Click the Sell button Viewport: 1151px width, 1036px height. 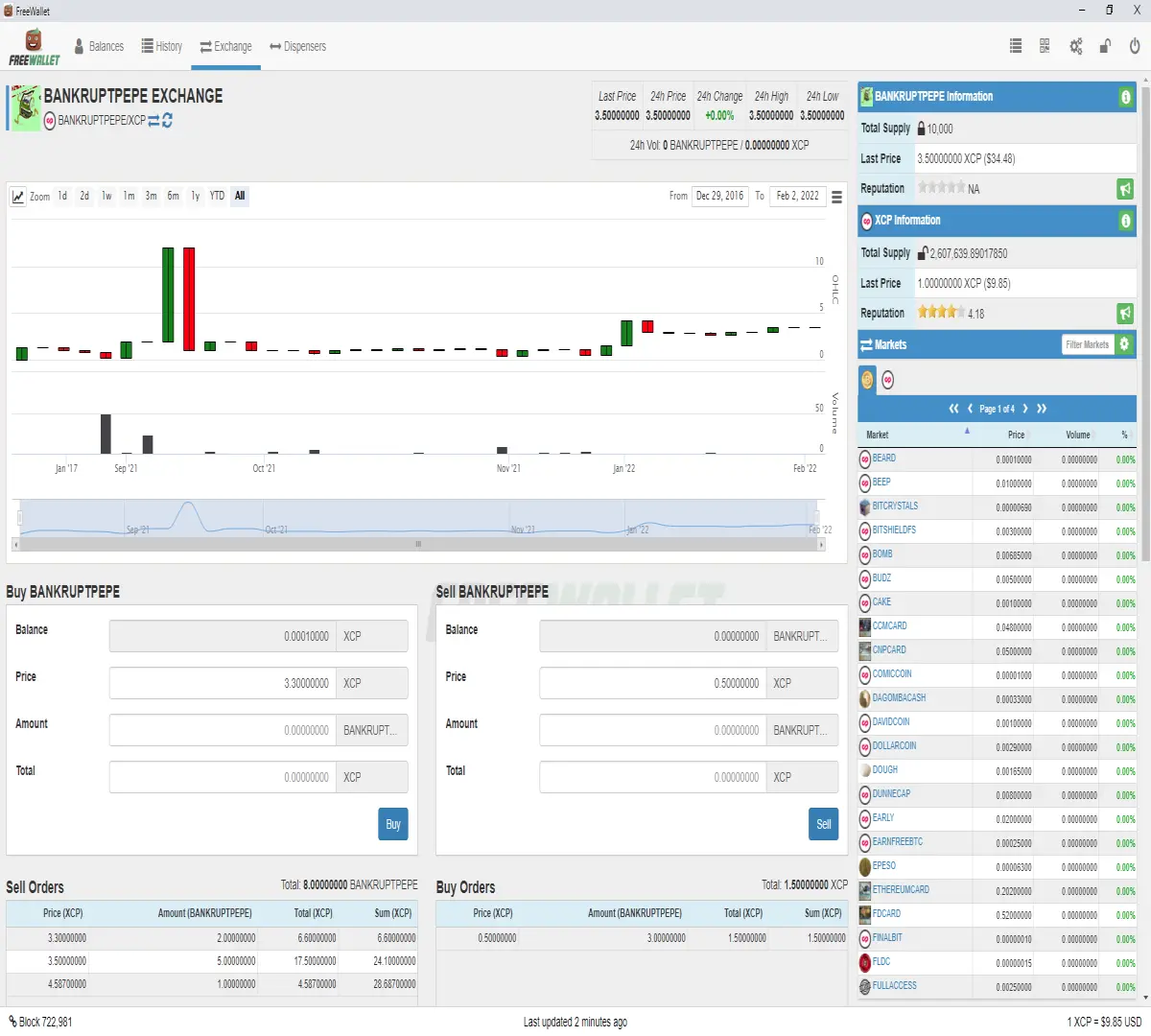[823, 824]
